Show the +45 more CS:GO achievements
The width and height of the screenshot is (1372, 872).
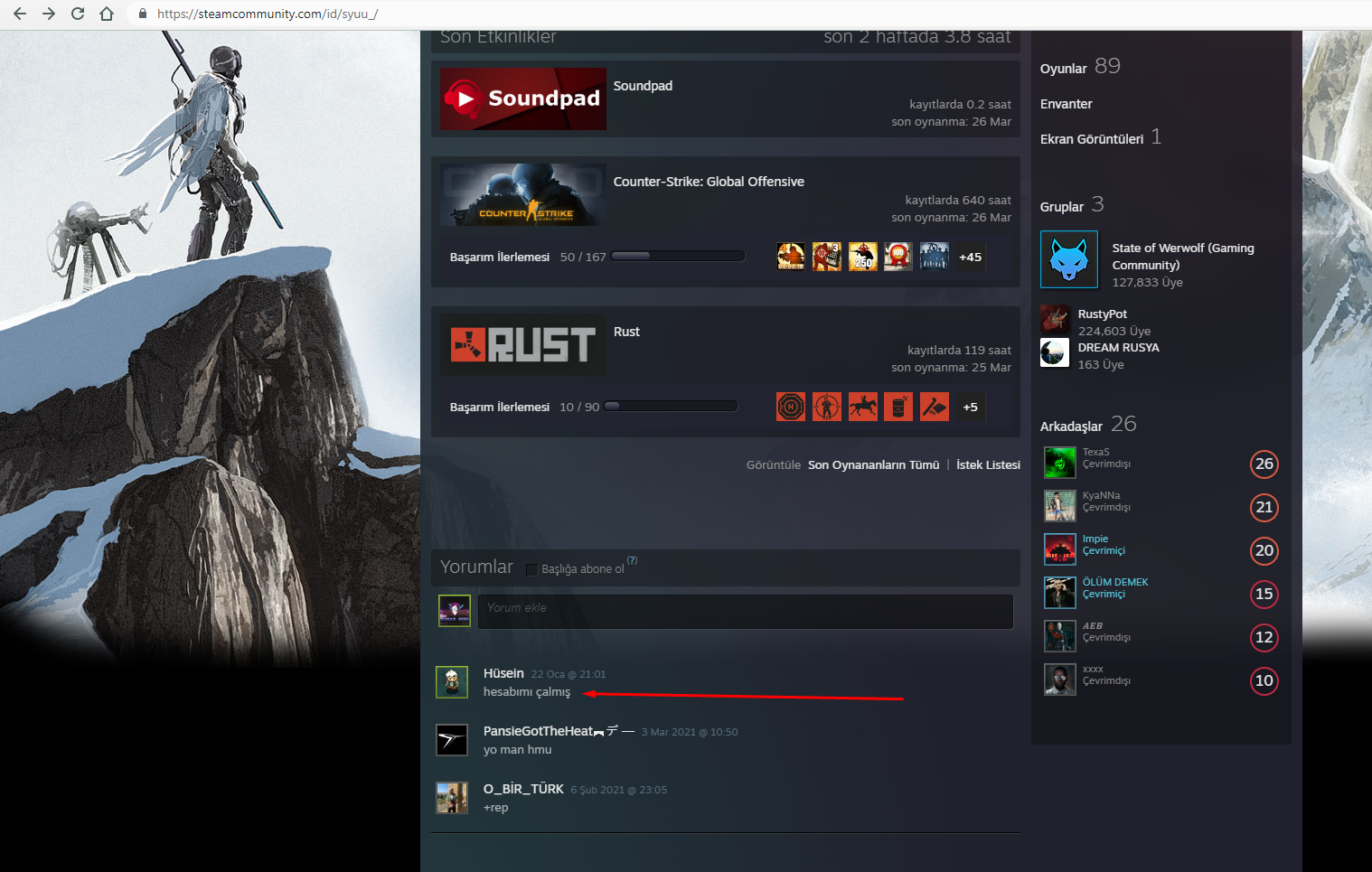971,257
